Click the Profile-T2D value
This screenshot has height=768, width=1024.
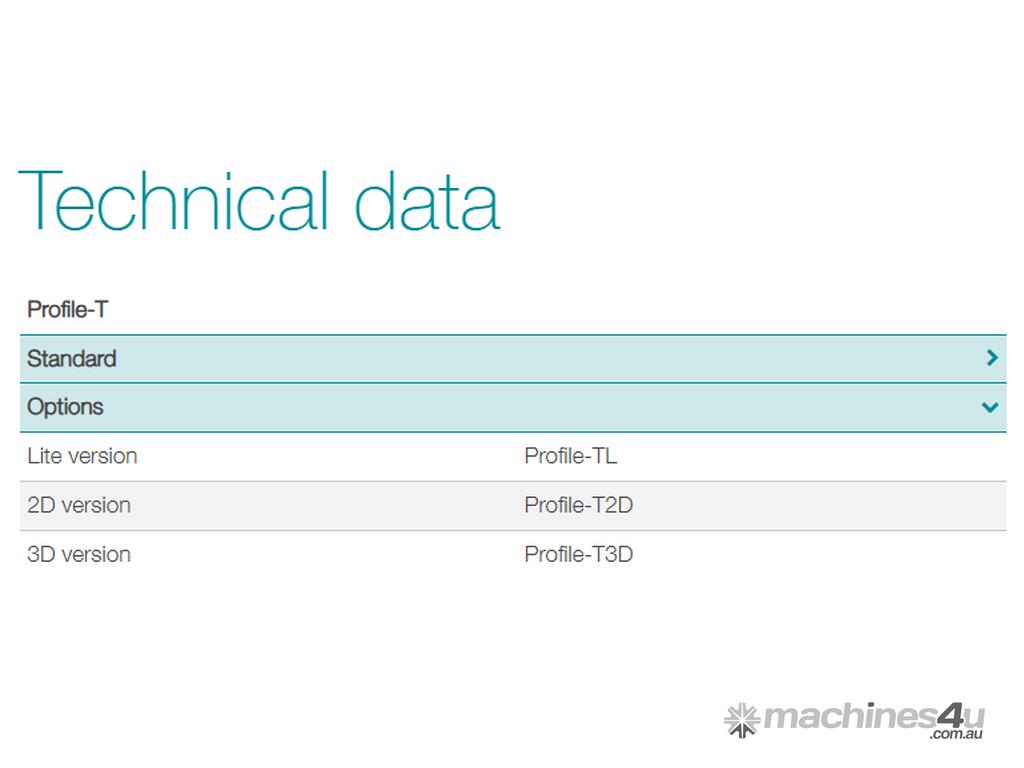[x=578, y=505]
